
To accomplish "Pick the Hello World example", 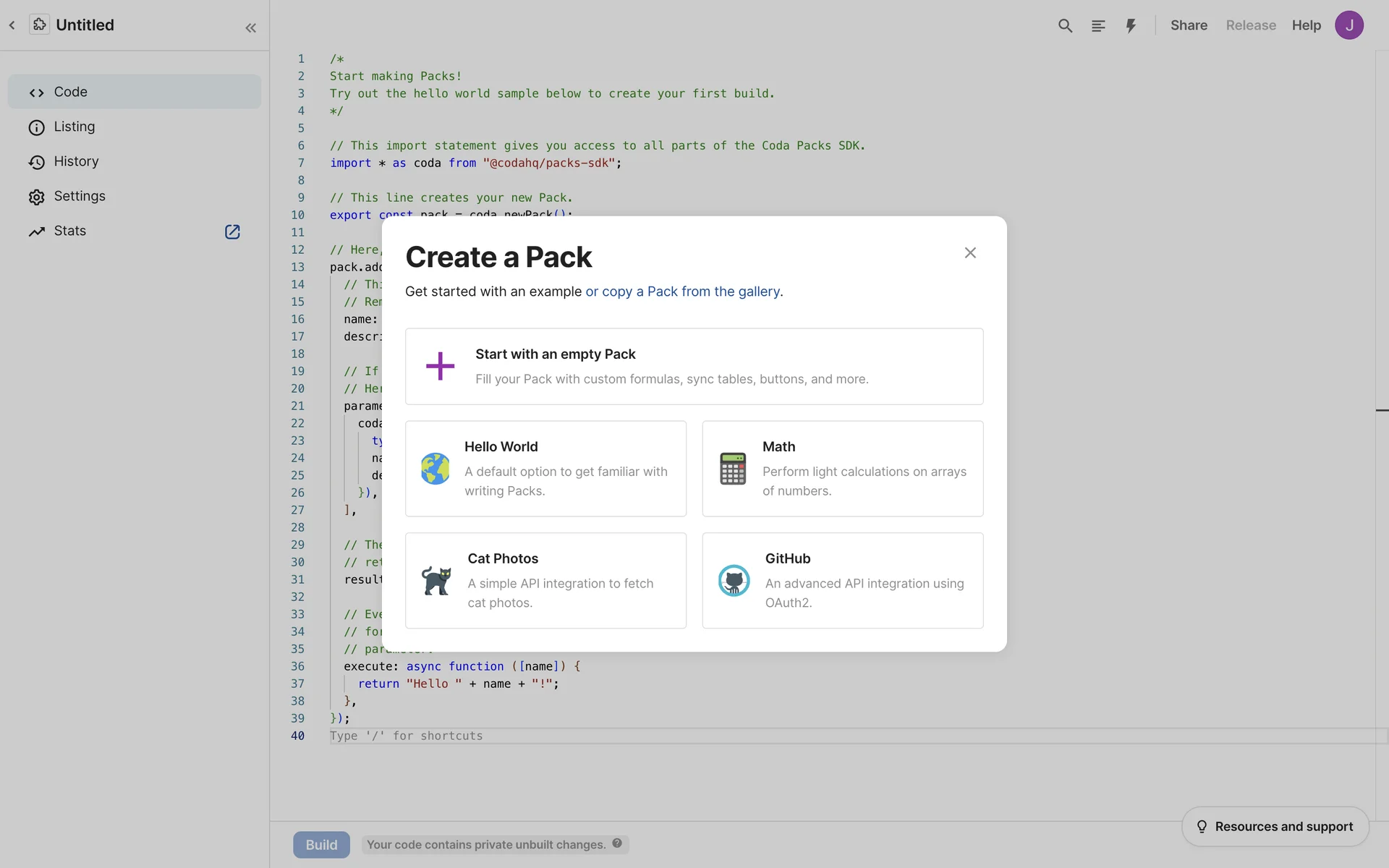I will tap(545, 469).
